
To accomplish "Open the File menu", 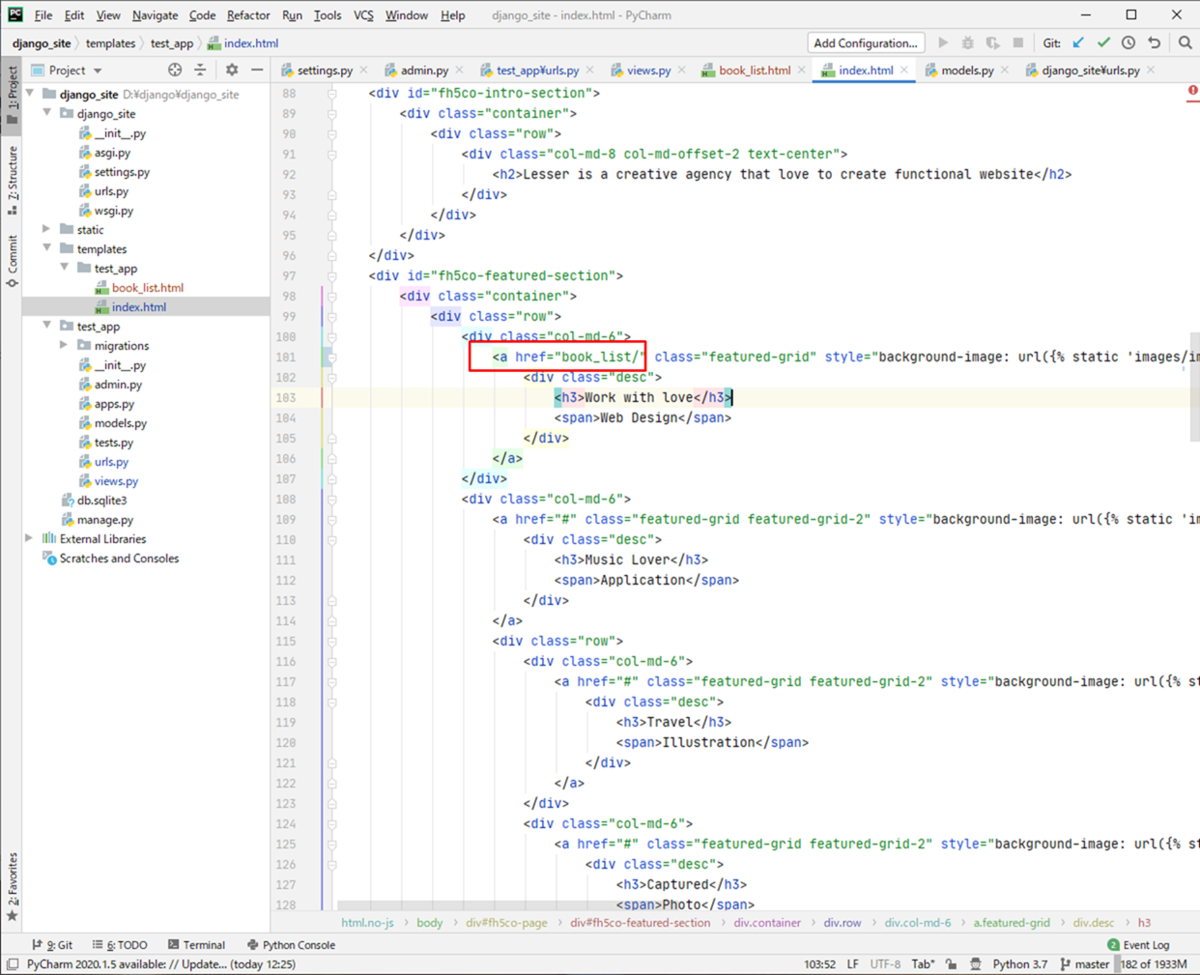I will [43, 15].
